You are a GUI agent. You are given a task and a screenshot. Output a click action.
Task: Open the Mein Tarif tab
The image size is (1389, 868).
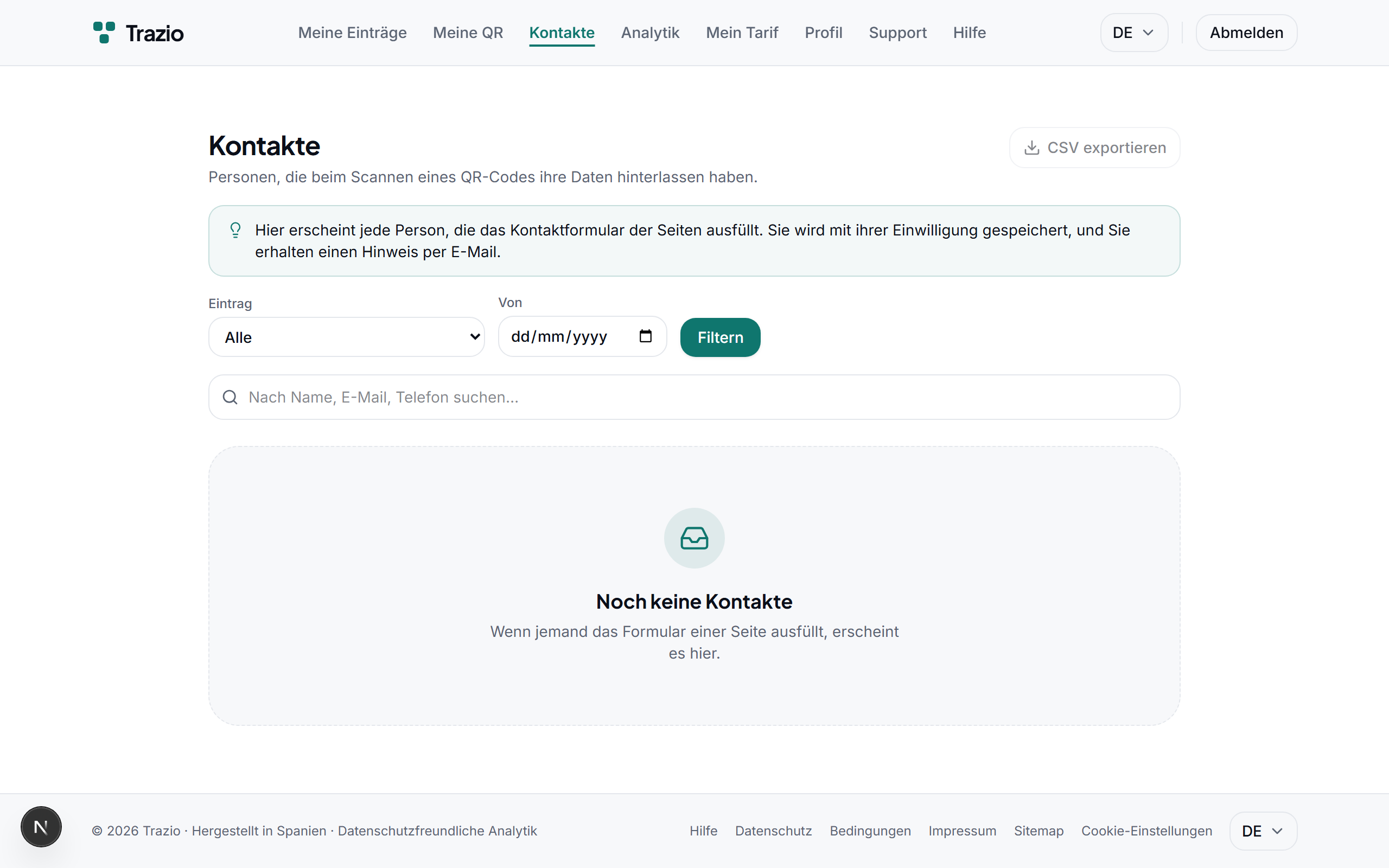(742, 33)
